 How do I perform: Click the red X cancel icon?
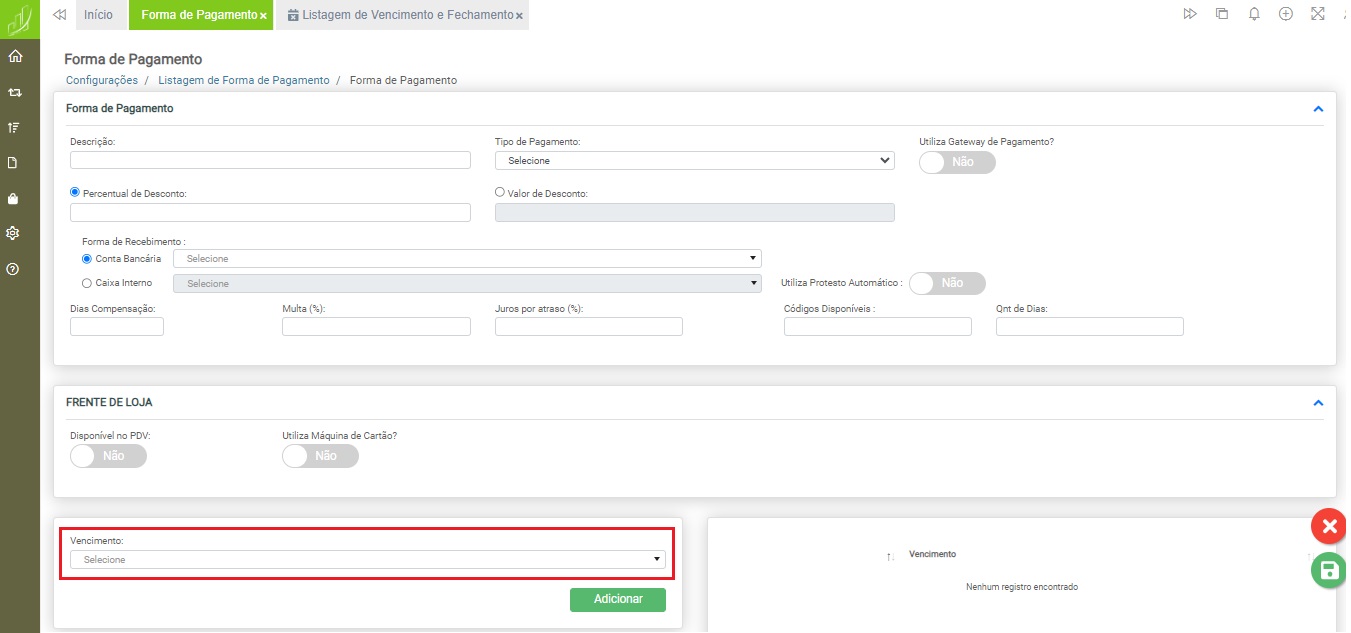coord(1328,526)
